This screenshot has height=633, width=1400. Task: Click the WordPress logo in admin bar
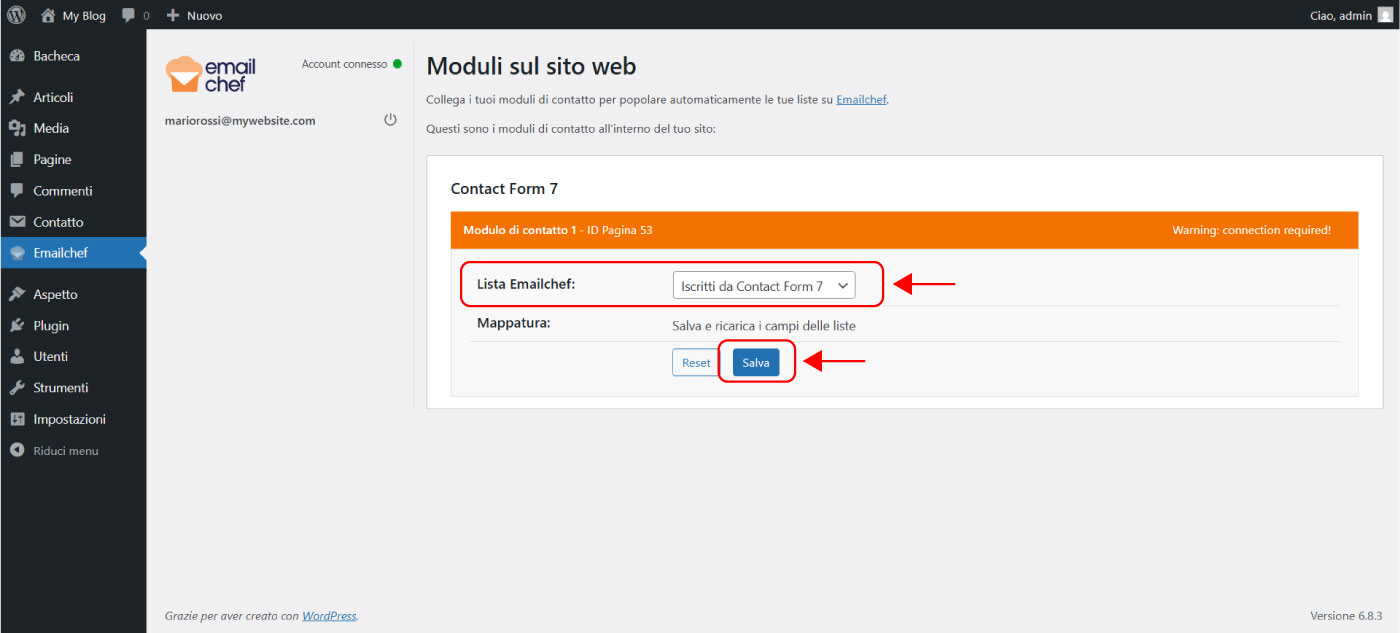pos(16,15)
